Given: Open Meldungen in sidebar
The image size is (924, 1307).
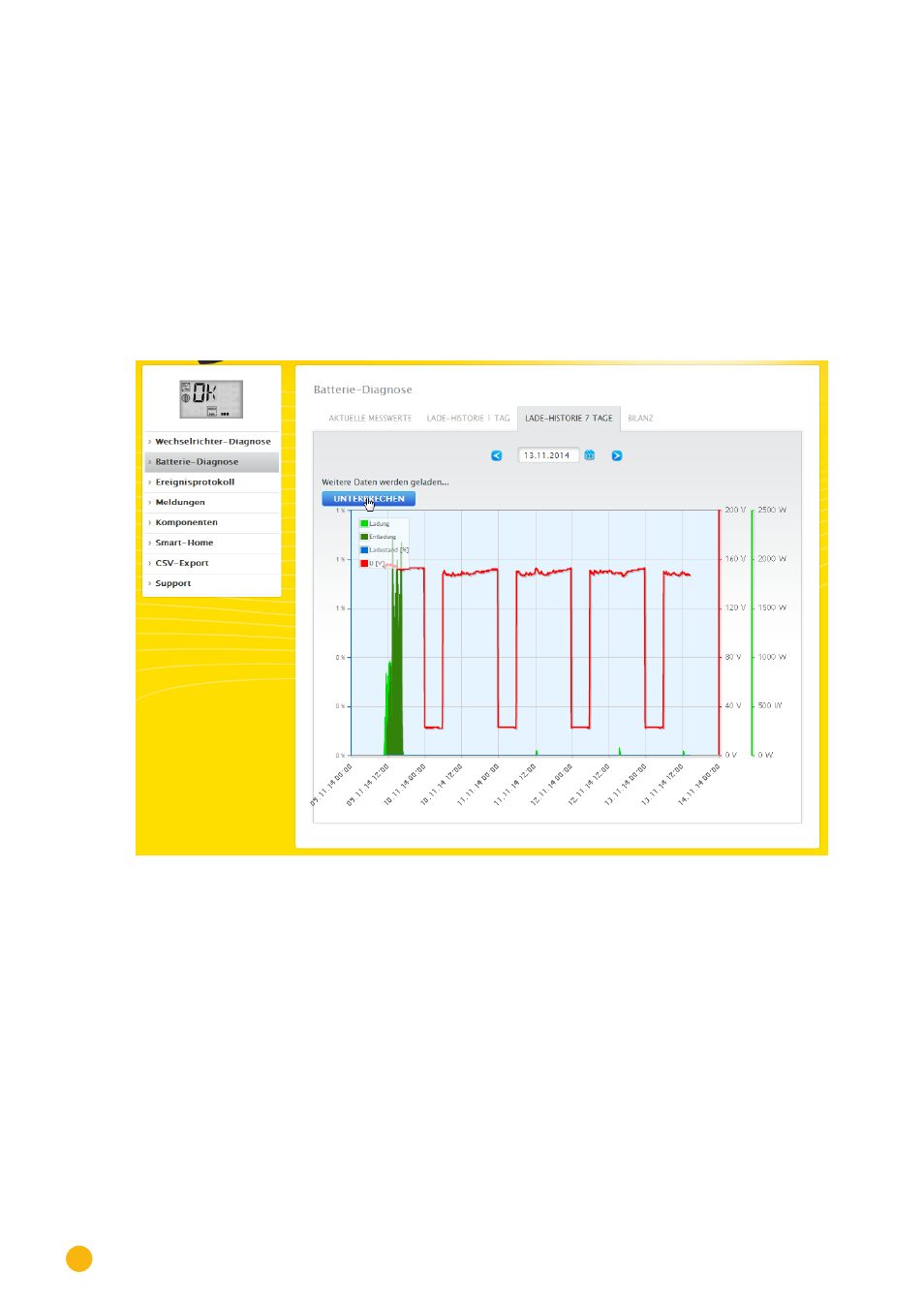Looking at the screenshot, I should click(x=212, y=503).
